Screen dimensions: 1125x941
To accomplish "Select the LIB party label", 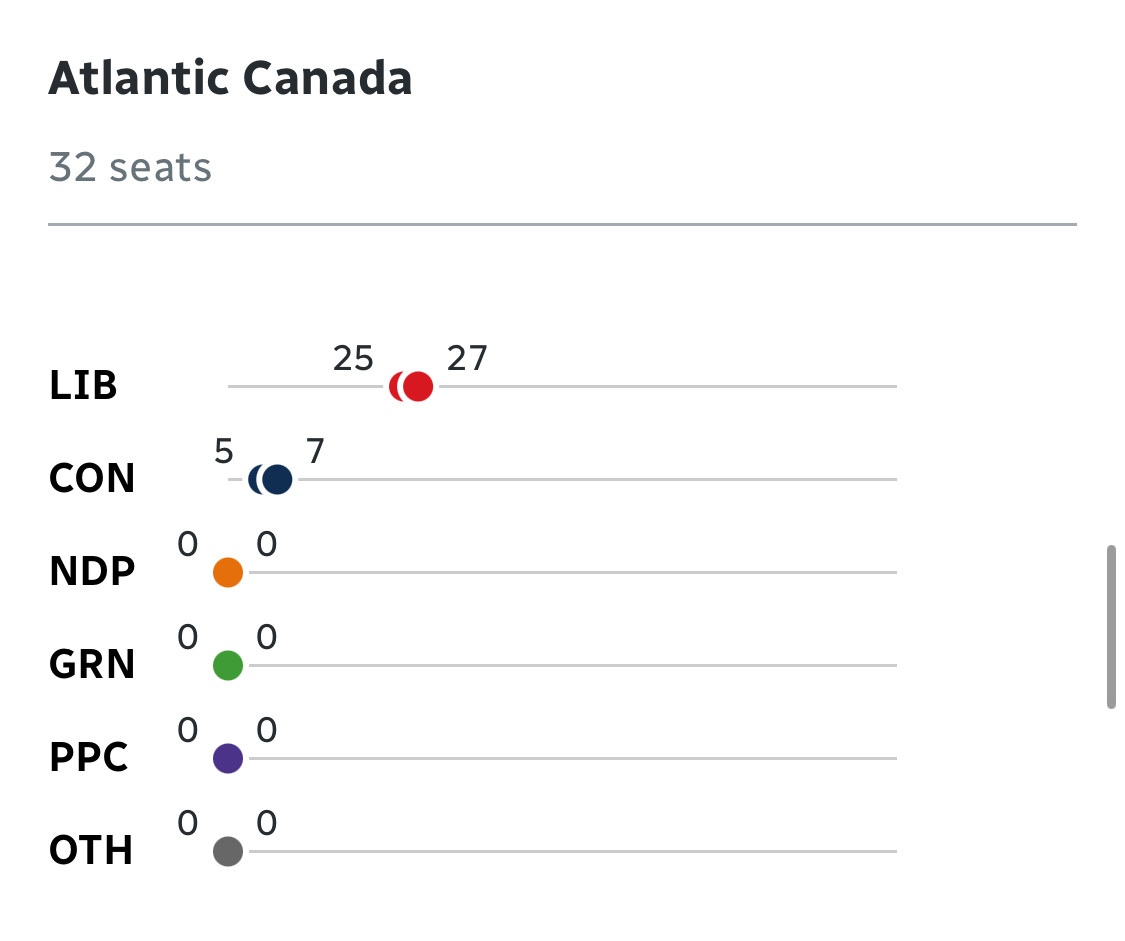I will pyautogui.click(x=83, y=385).
